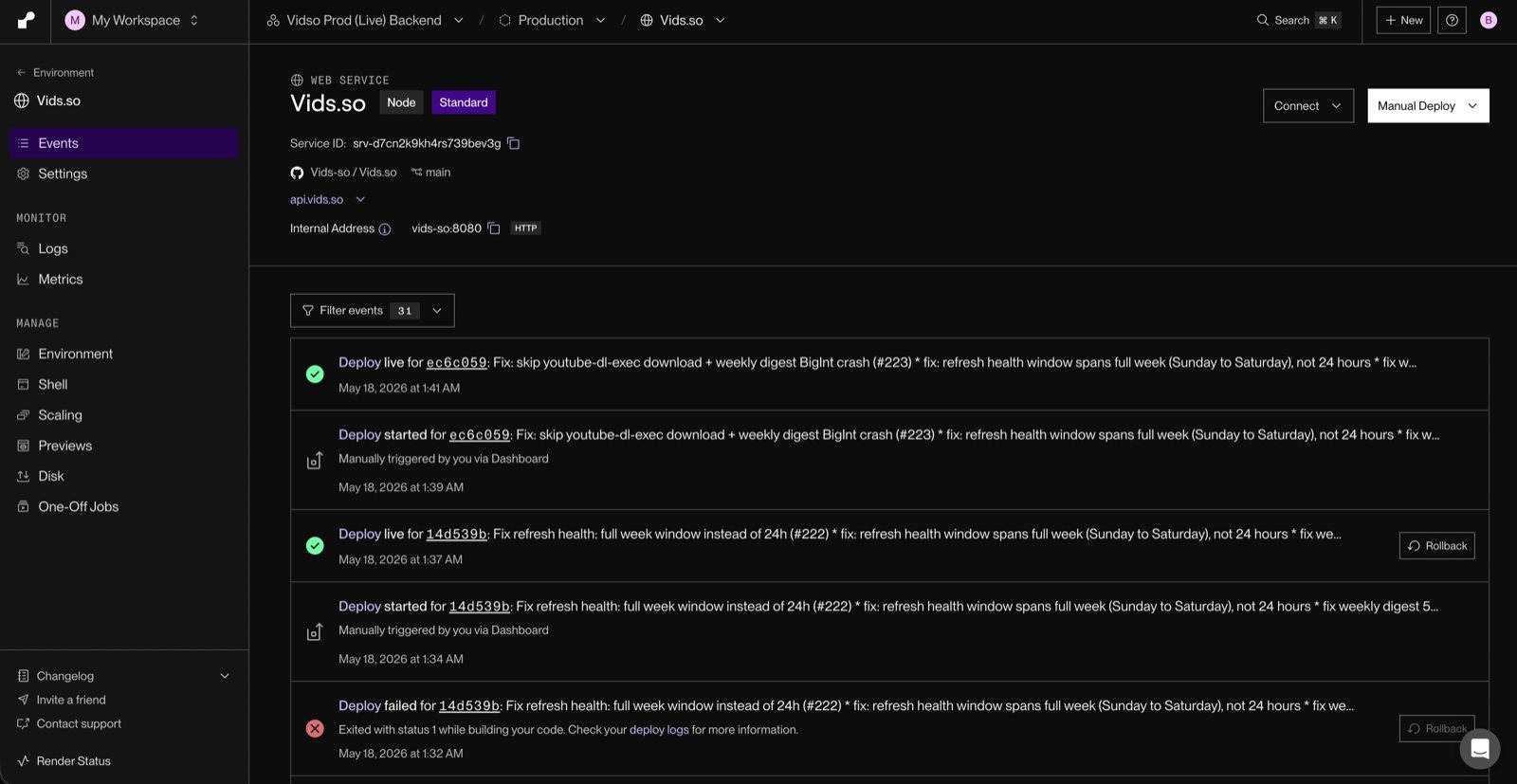Open the chat support bubble
Image resolution: width=1517 pixels, height=784 pixels.
[1479, 749]
